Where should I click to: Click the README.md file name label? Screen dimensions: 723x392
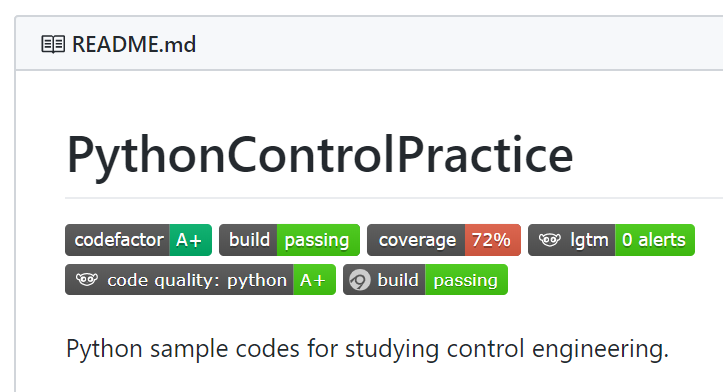134,45
